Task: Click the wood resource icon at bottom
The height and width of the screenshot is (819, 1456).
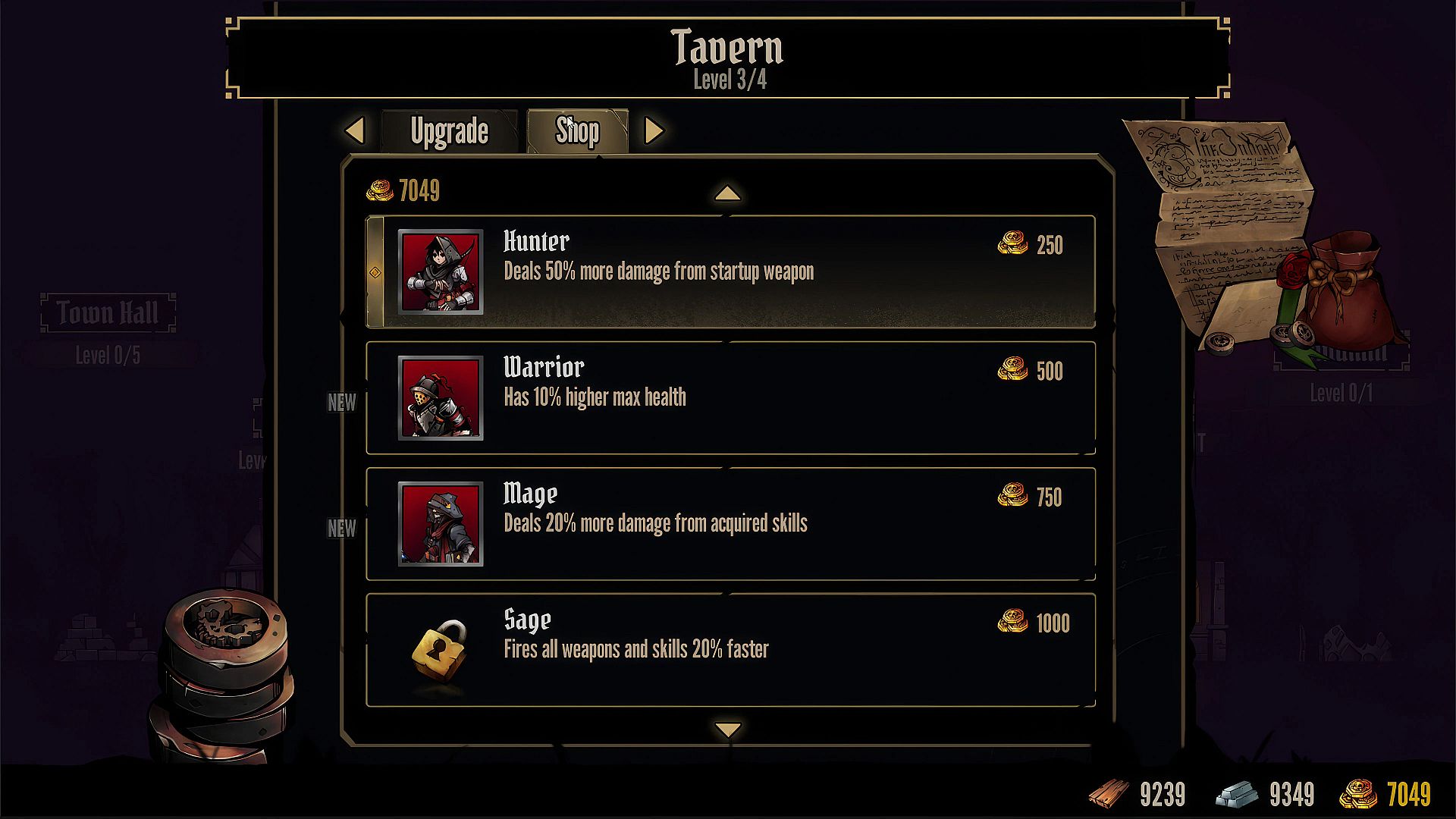Action: (x=1109, y=794)
